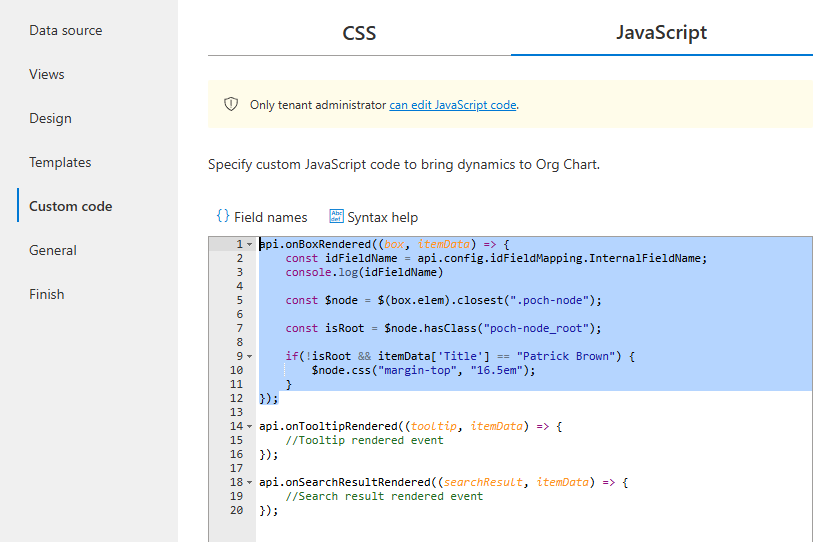Open the Design section
The height and width of the screenshot is (542, 836).
(x=50, y=118)
